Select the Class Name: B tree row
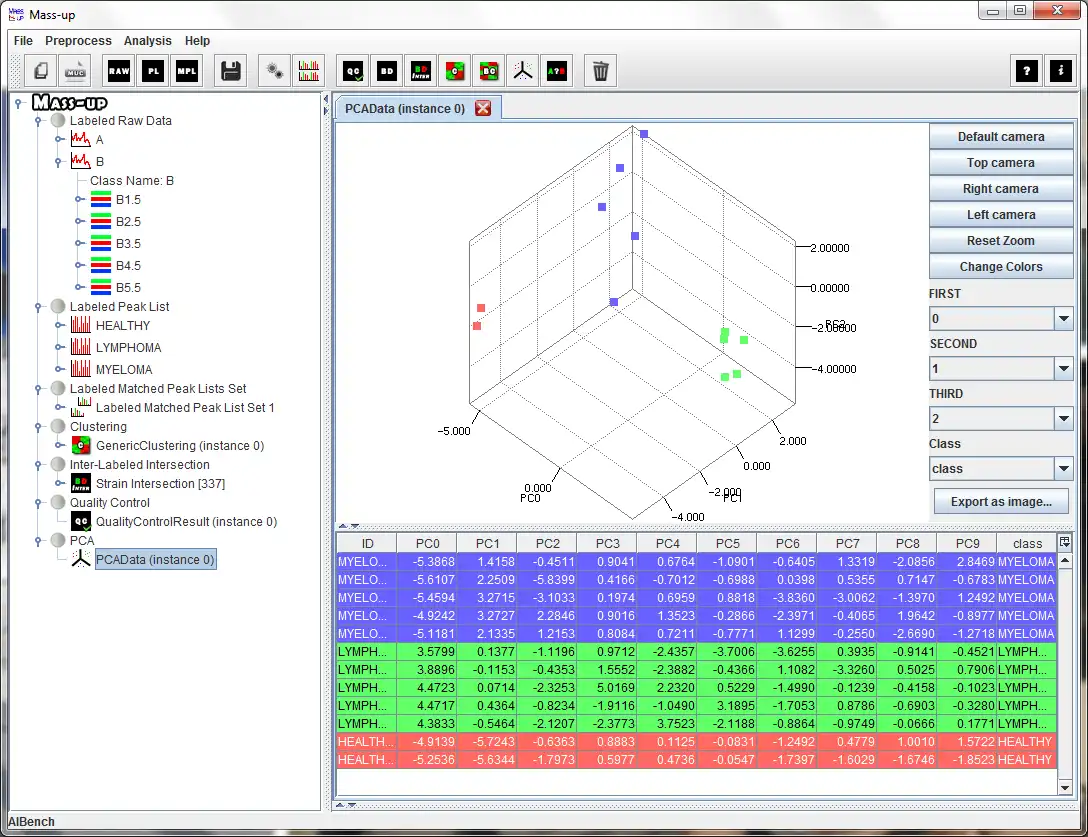 pyautogui.click(x=131, y=180)
